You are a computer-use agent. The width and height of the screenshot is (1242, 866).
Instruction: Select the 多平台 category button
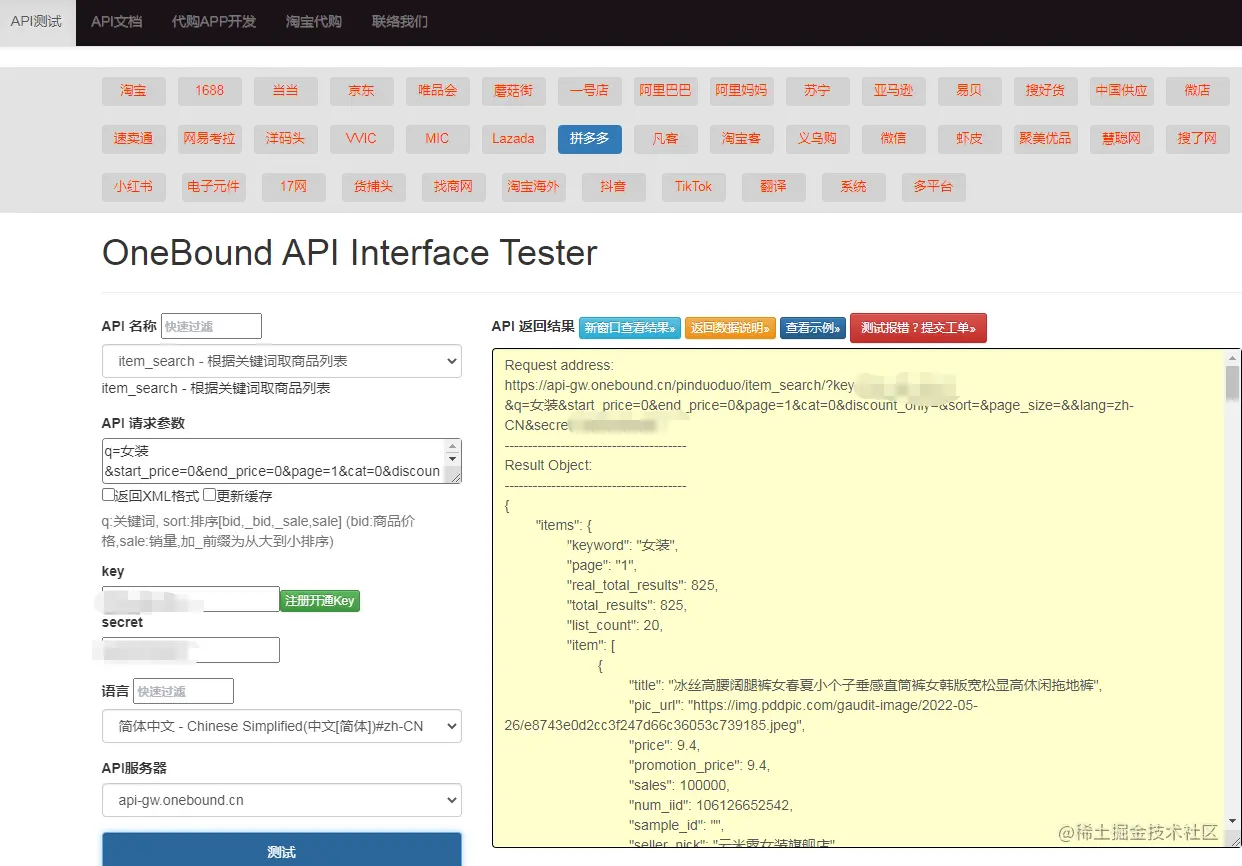point(934,187)
